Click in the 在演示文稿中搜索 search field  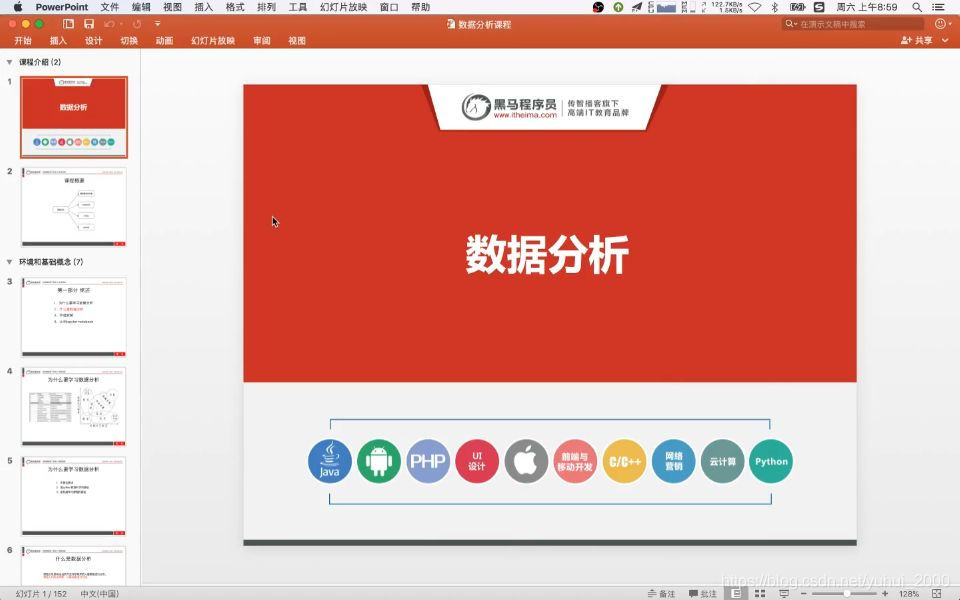point(853,24)
